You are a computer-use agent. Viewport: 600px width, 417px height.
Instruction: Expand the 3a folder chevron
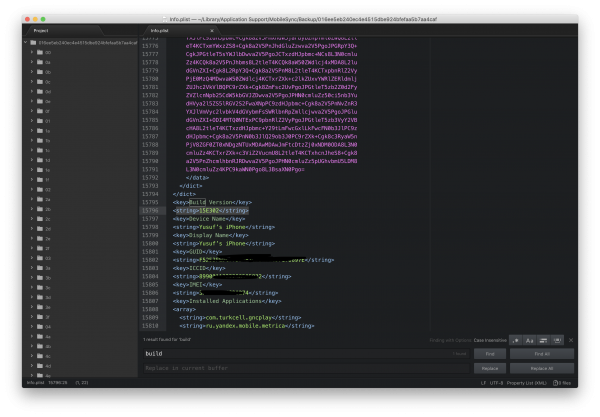click(x=32, y=268)
